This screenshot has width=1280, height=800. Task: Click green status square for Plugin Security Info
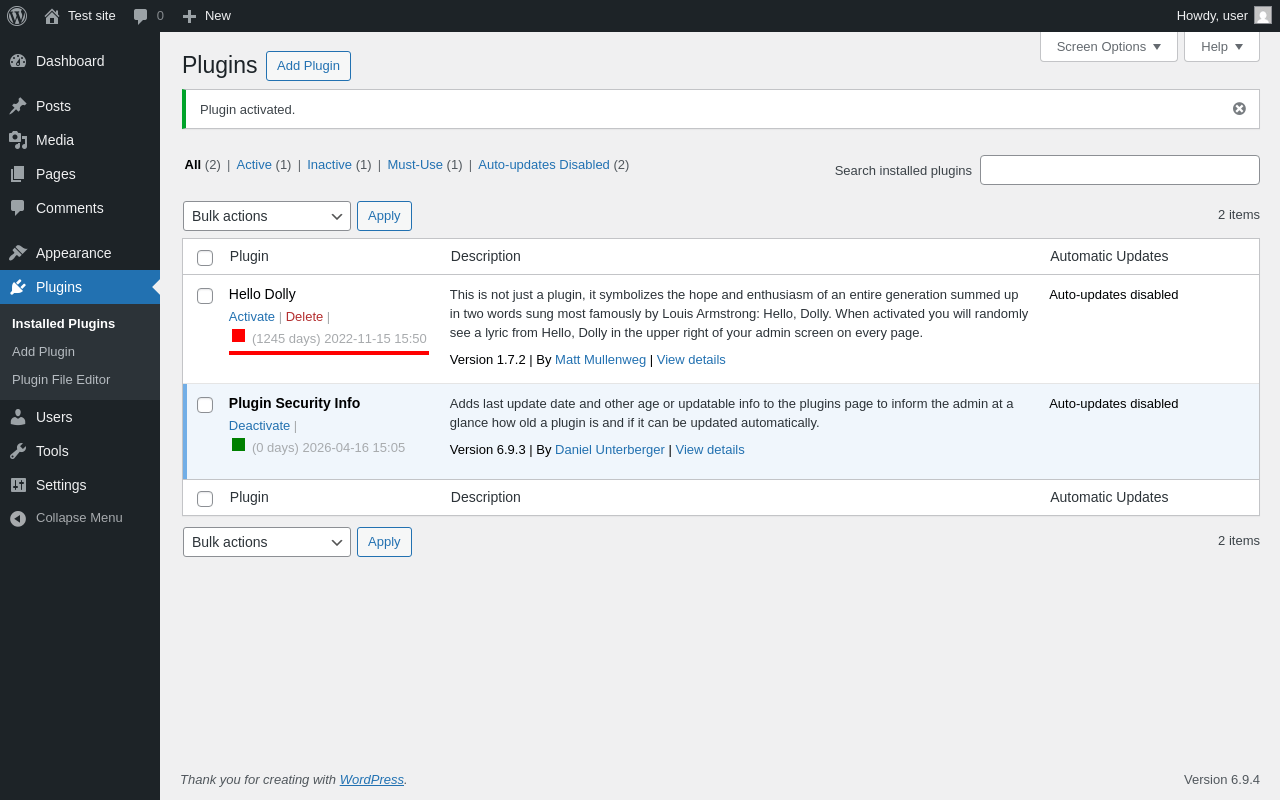pos(238,445)
